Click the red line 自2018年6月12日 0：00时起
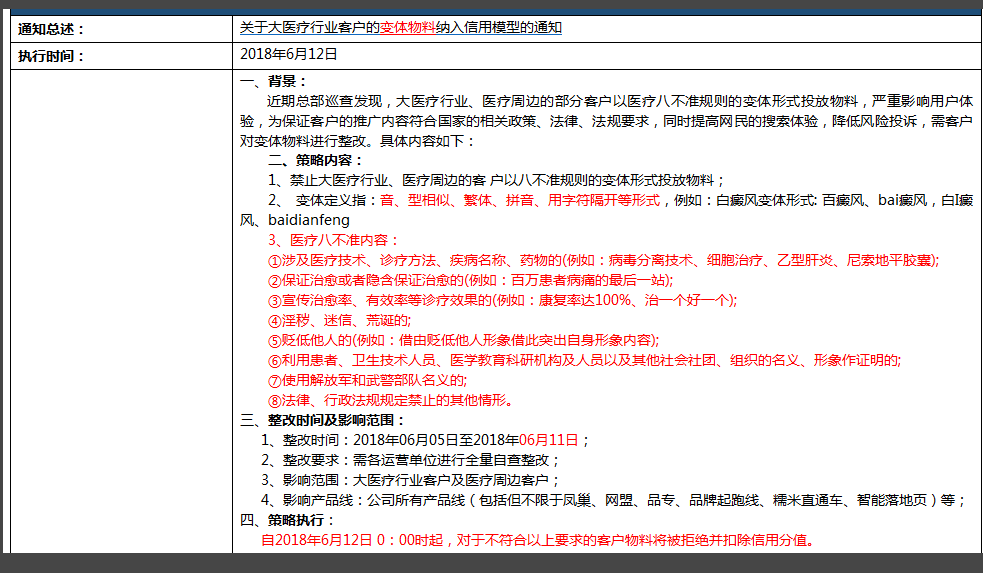Image resolution: width=983 pixels, height=573 pixels. 539,540
